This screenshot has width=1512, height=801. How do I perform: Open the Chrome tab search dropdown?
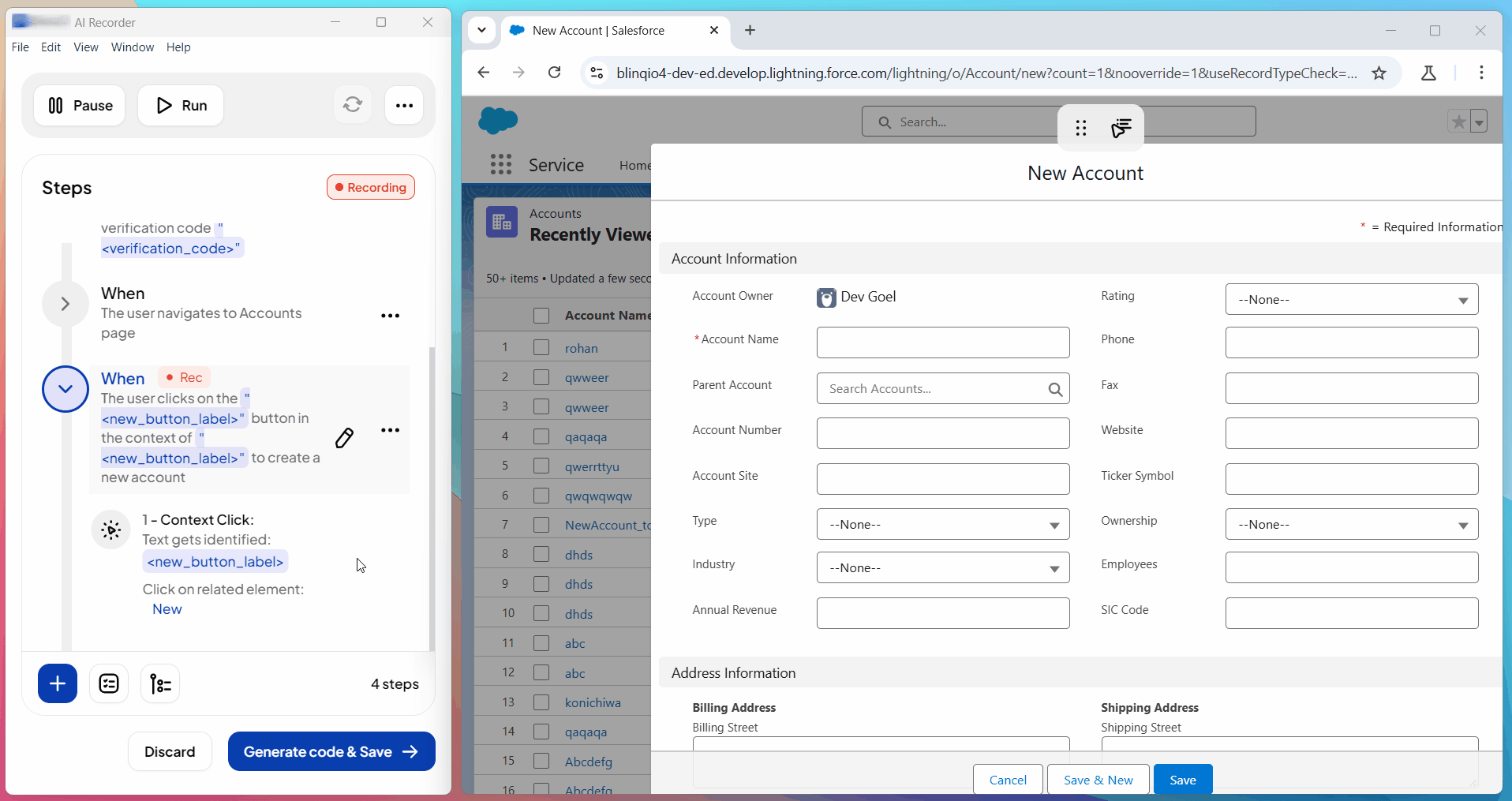(x=481, y=30)
